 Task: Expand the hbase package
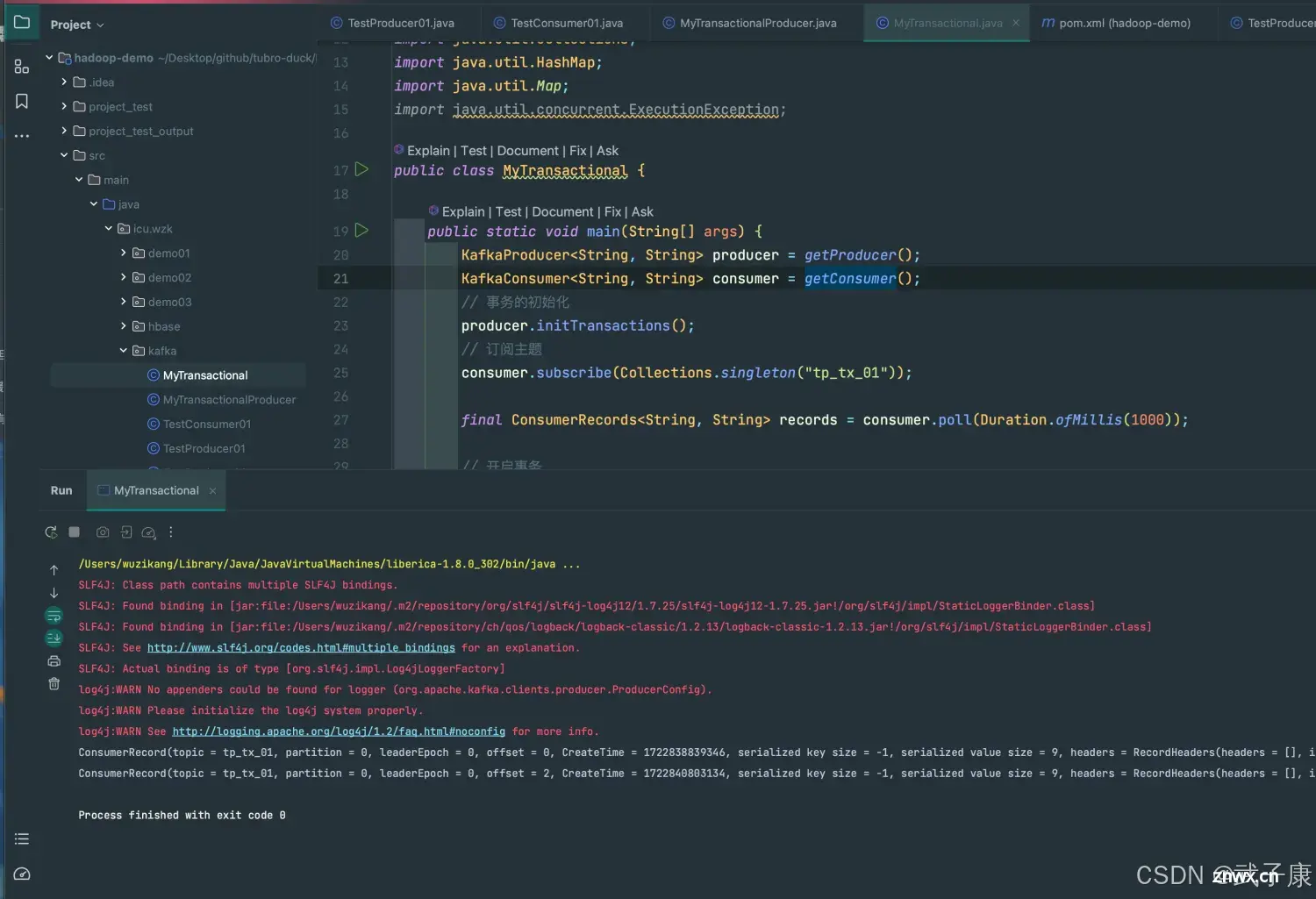(124, 326)
